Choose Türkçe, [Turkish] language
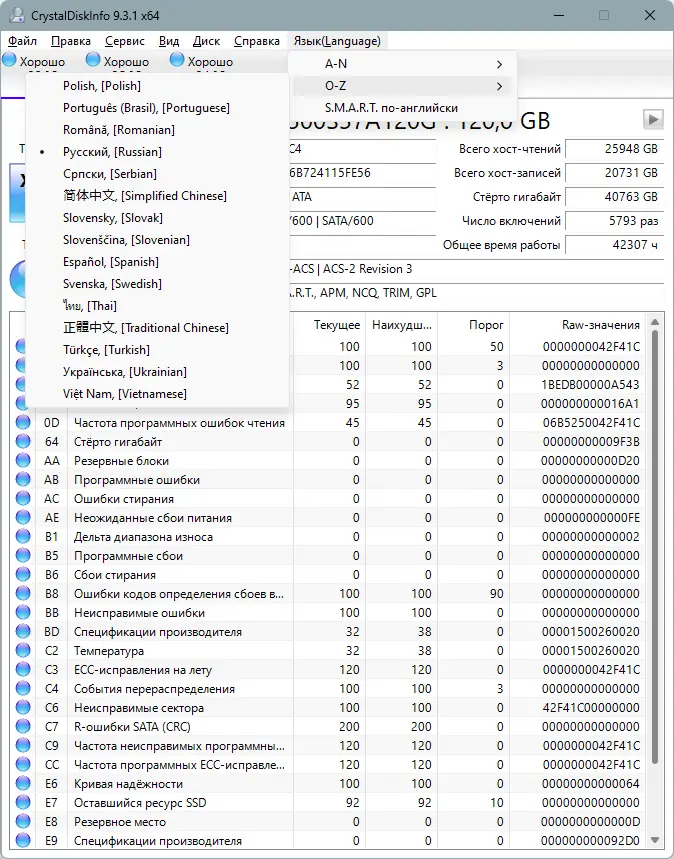This screenshot has height=859, width=674. pyautogui.click(x=158, y=350)
